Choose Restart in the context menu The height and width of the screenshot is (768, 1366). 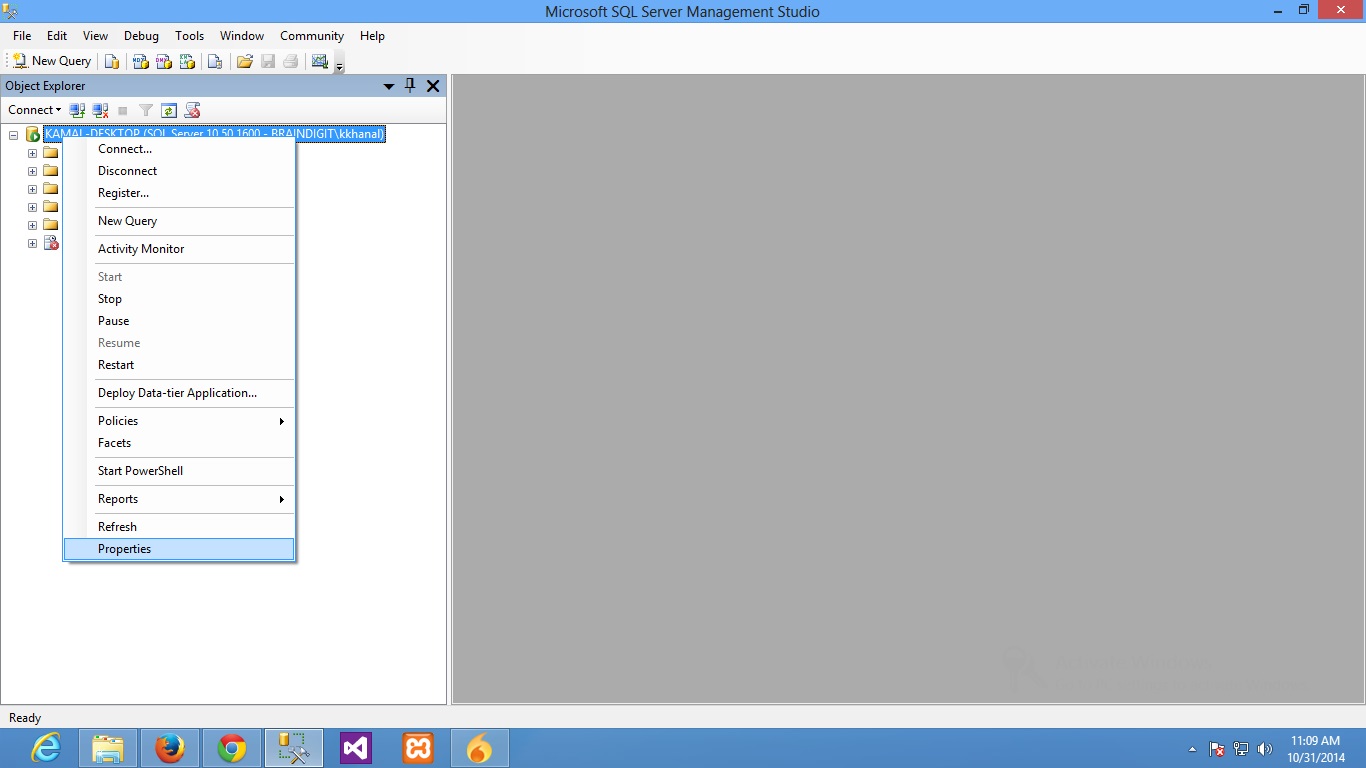[179, 365]
